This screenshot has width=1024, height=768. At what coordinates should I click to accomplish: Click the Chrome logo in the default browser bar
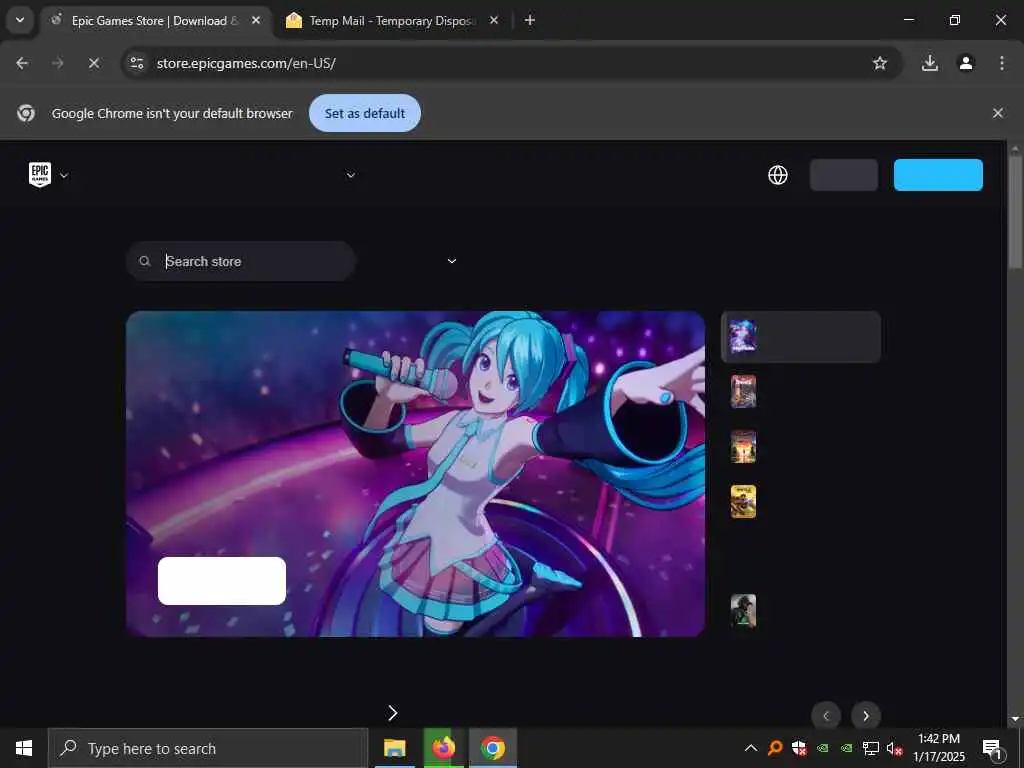pos(26,113)
